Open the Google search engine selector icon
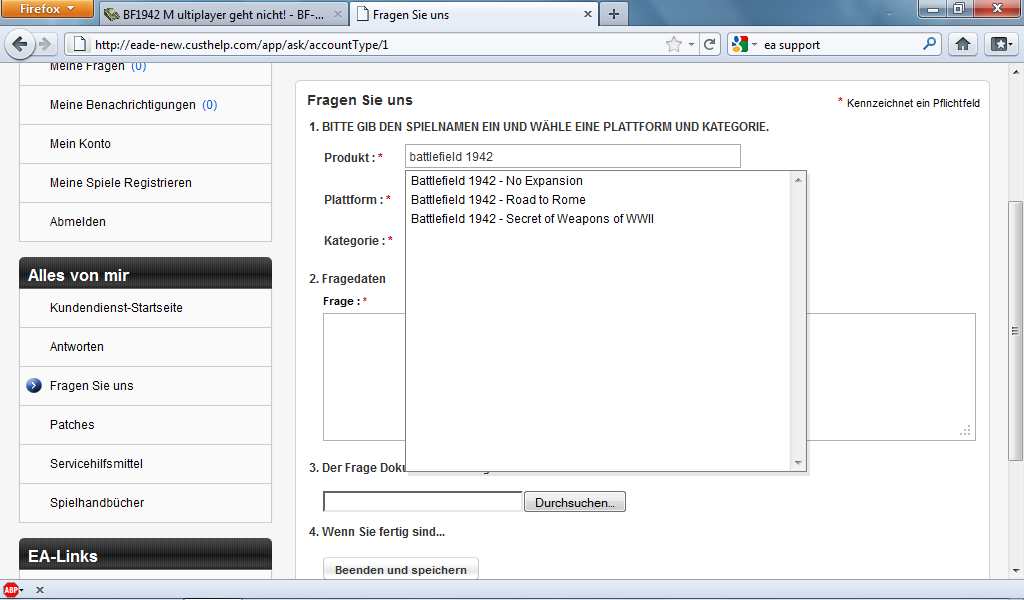 740,44
